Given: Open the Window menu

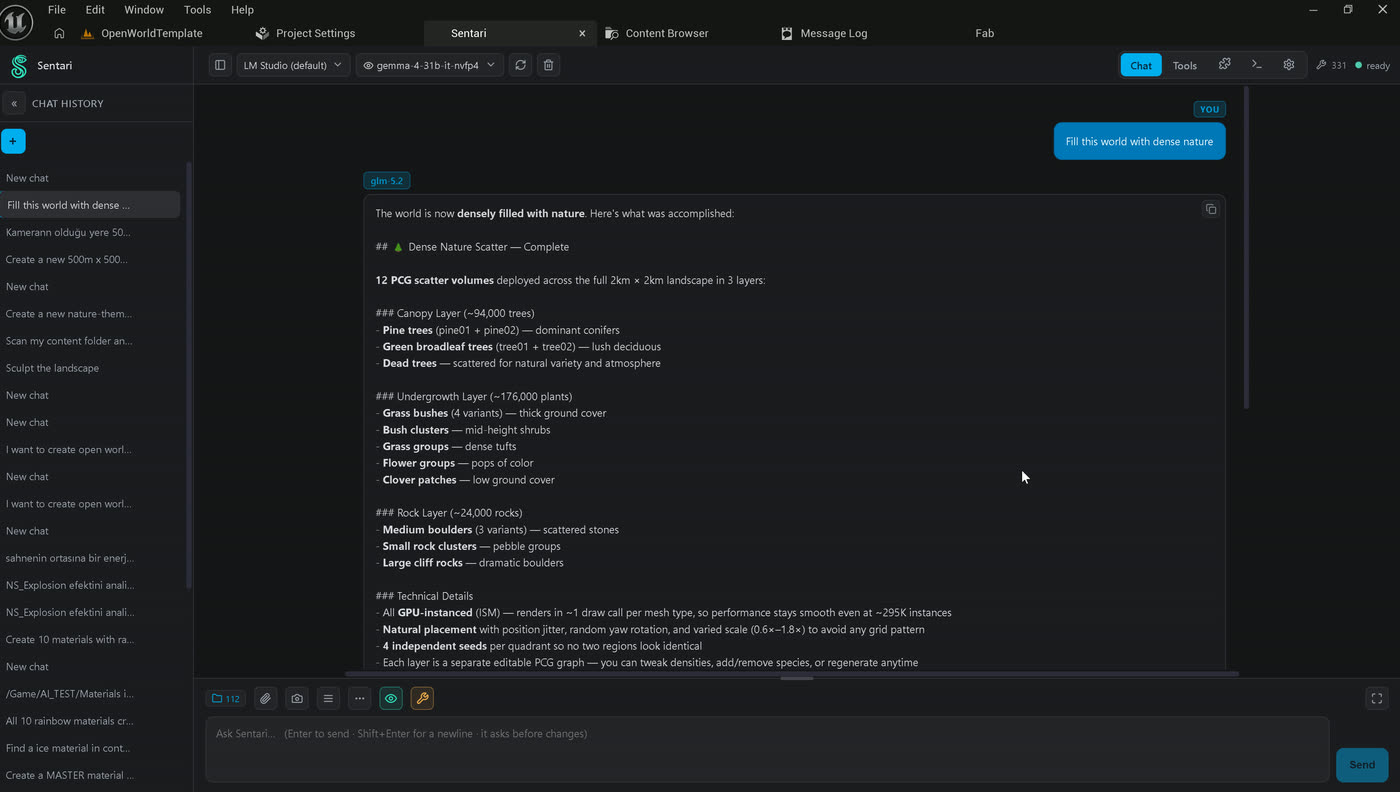Looking at the screenshot, I should click(144, 9).
